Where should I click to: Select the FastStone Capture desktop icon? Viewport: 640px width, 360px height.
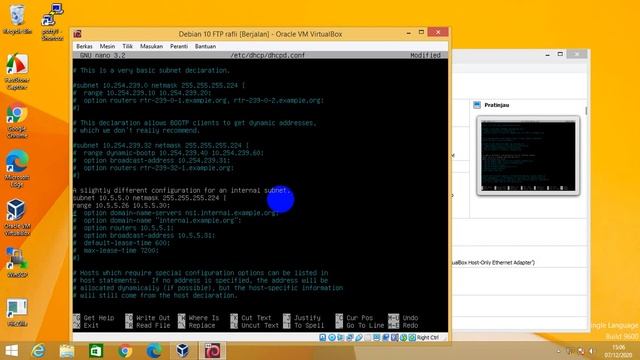coord(17,71)
